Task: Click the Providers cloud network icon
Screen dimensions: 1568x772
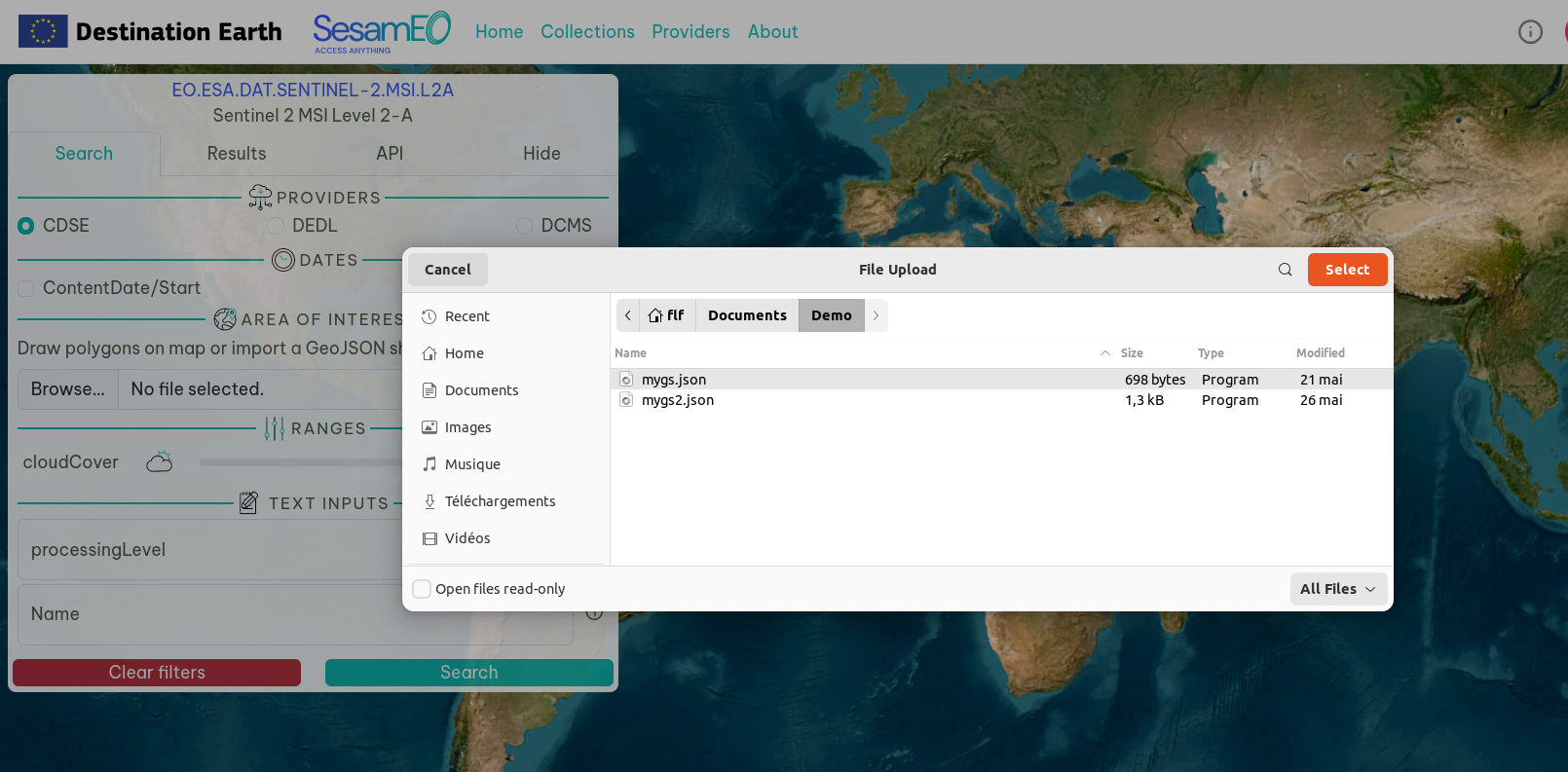Action: pyautogui.click(x=260, y=197)
